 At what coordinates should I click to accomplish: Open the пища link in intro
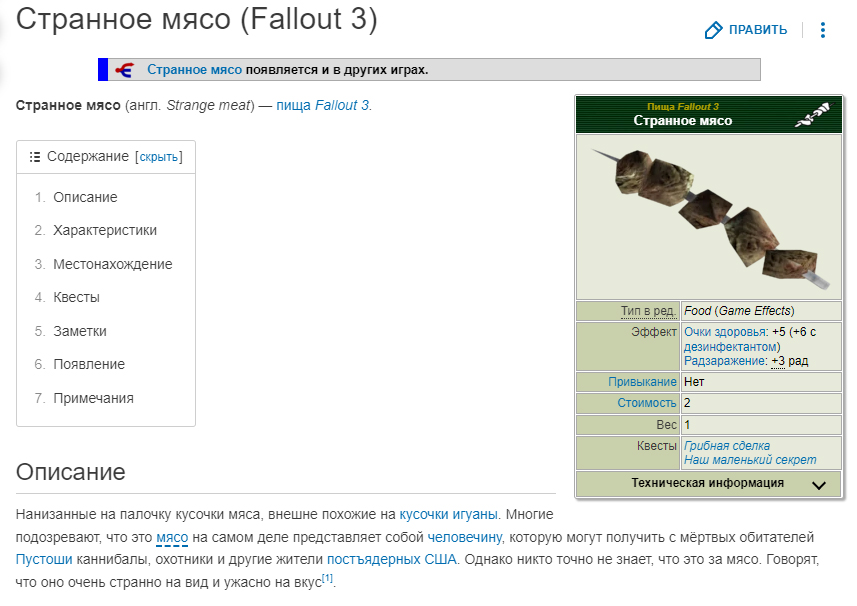pyautogui.click(x=294, y=105)
